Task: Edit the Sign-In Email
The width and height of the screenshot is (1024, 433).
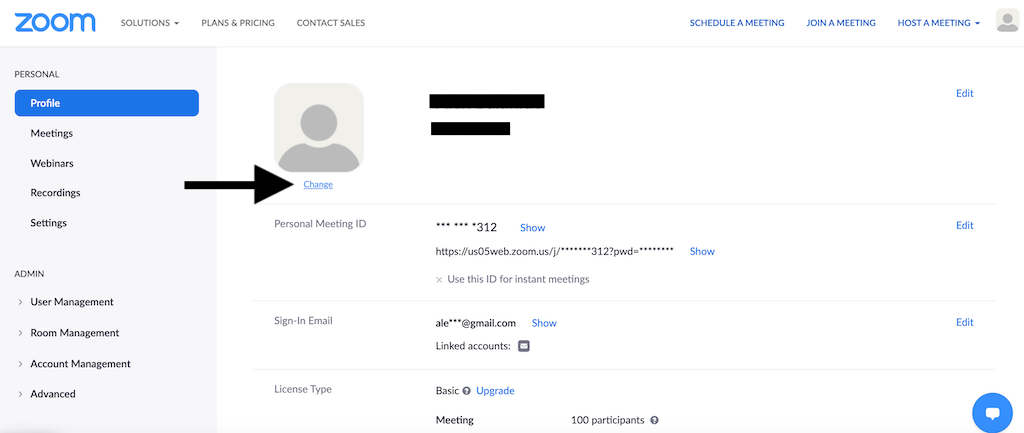Action: (965, 322)
